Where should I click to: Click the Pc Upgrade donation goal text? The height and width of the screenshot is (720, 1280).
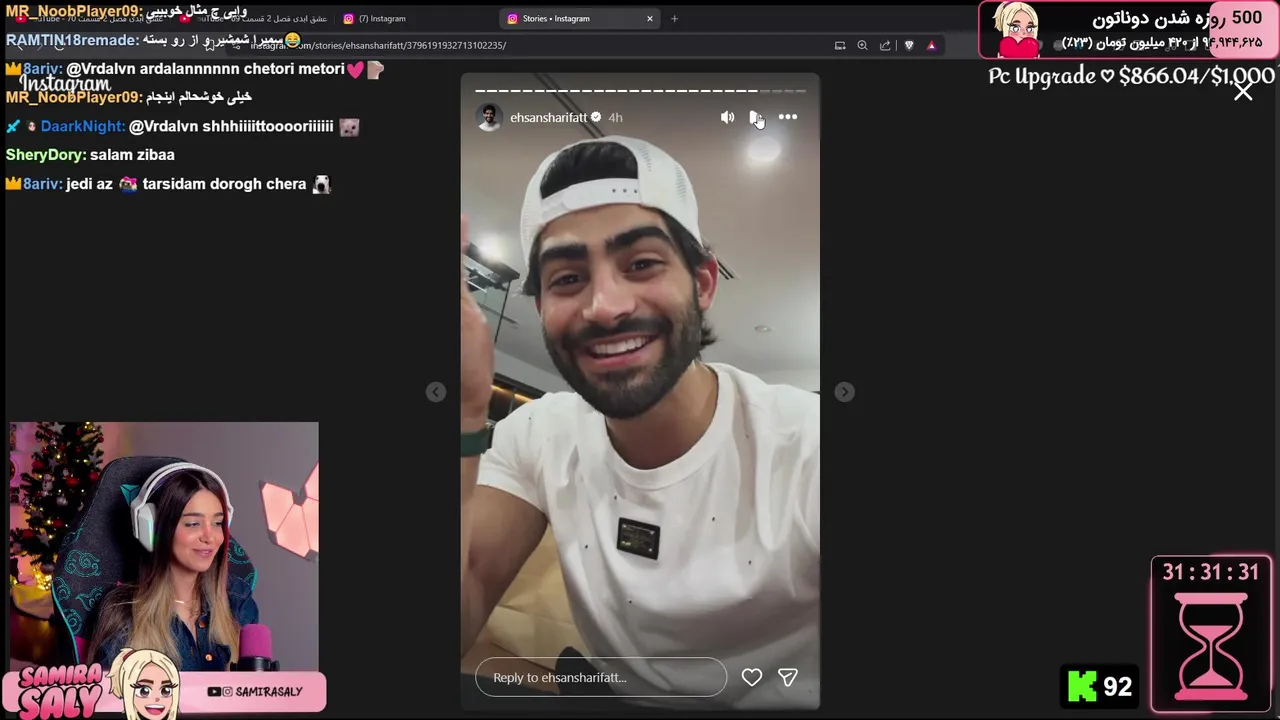1131,76
